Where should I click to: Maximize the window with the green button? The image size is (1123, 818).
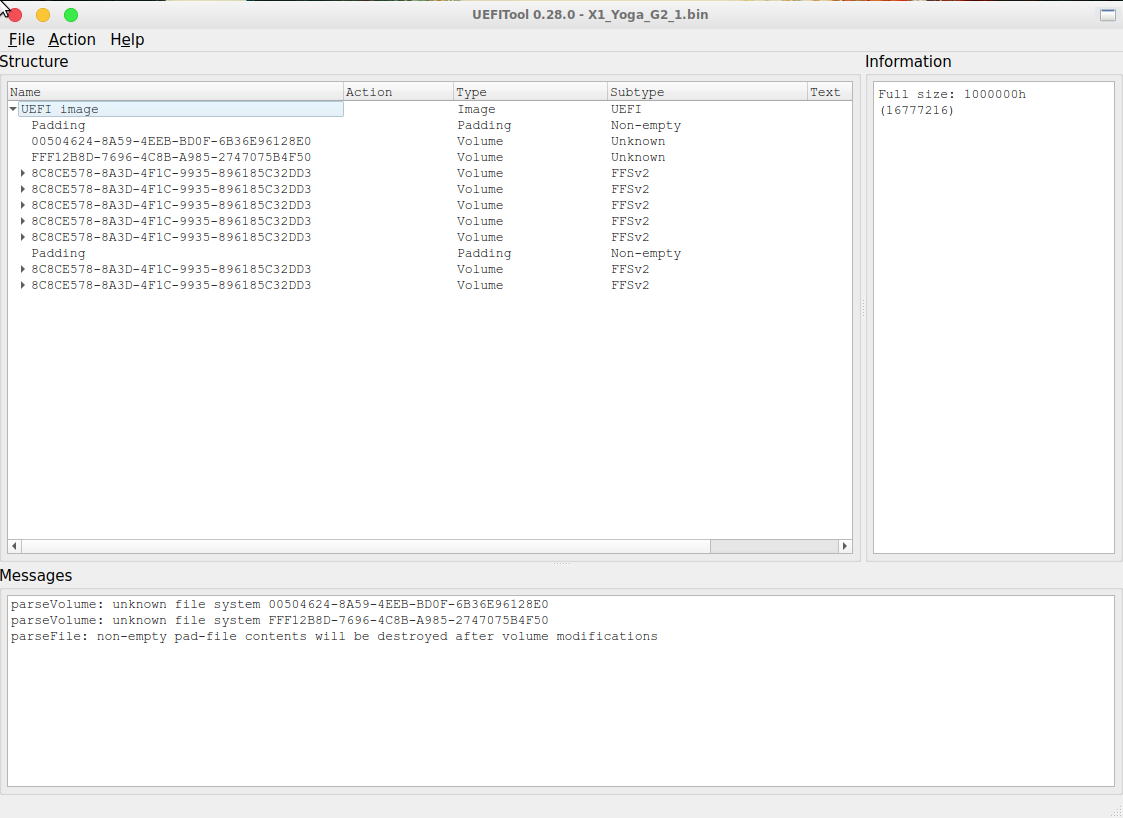coord(71,15)
